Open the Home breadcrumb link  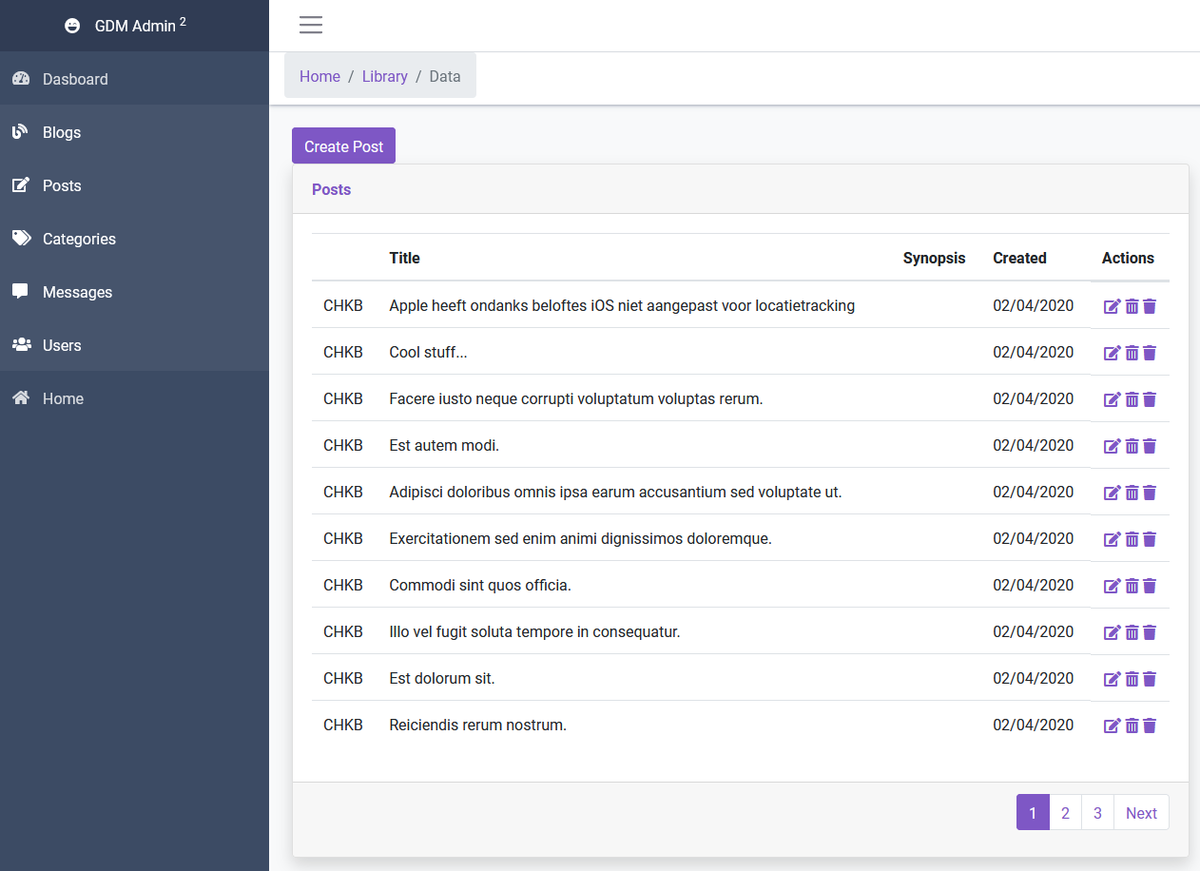[x=320, y=76]
